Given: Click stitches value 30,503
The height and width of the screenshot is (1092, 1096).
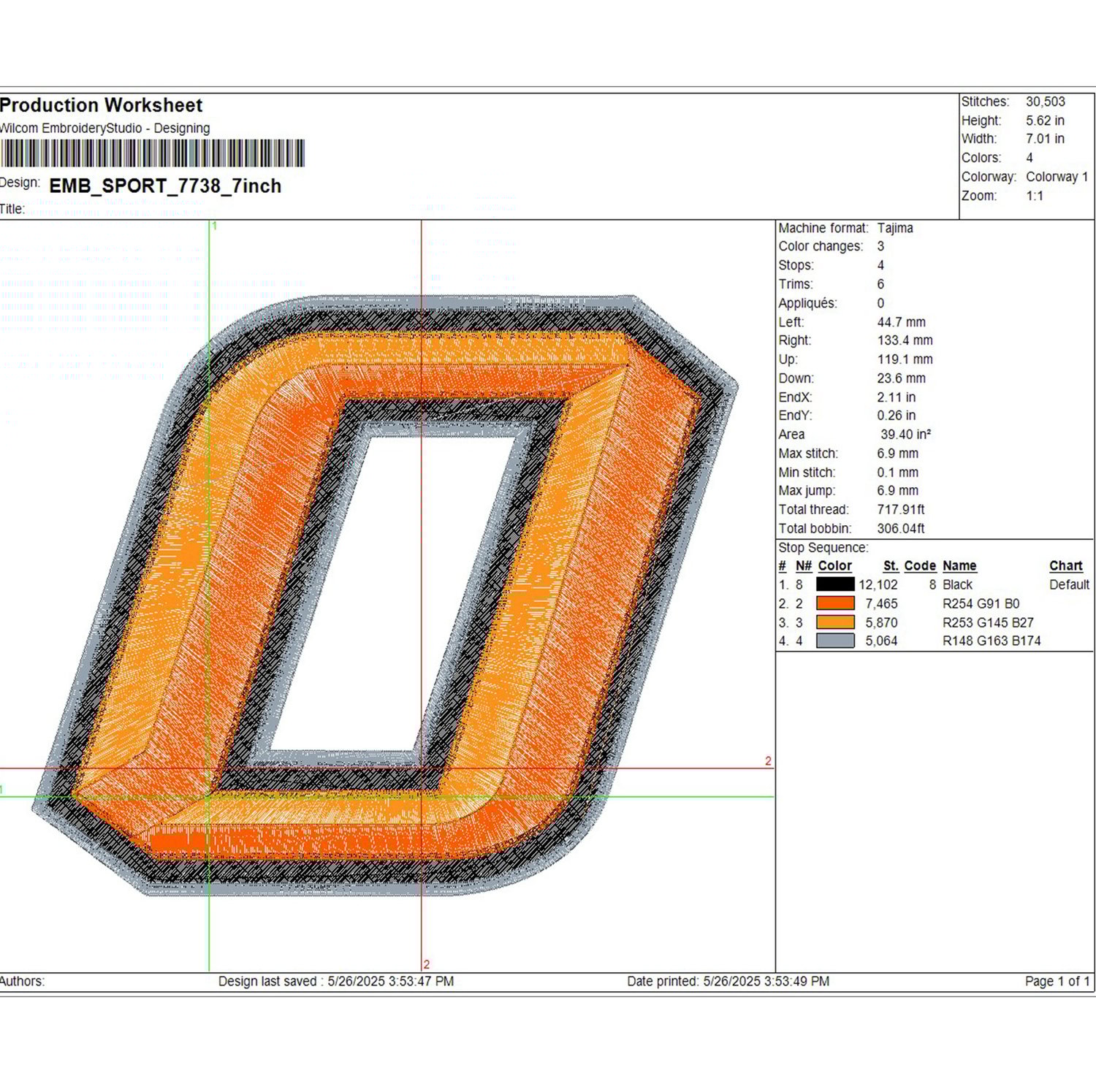Looking at the screenshot, I should pos(1045,102).
